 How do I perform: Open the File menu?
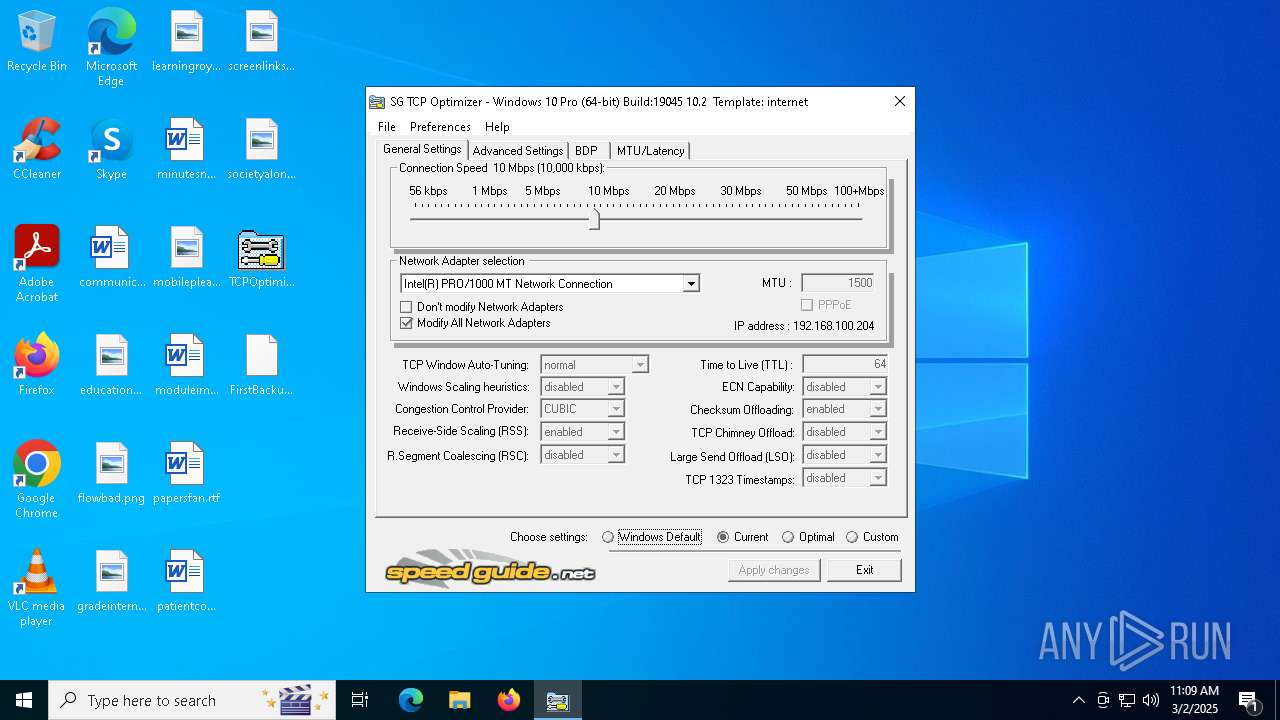click(387, 127)
